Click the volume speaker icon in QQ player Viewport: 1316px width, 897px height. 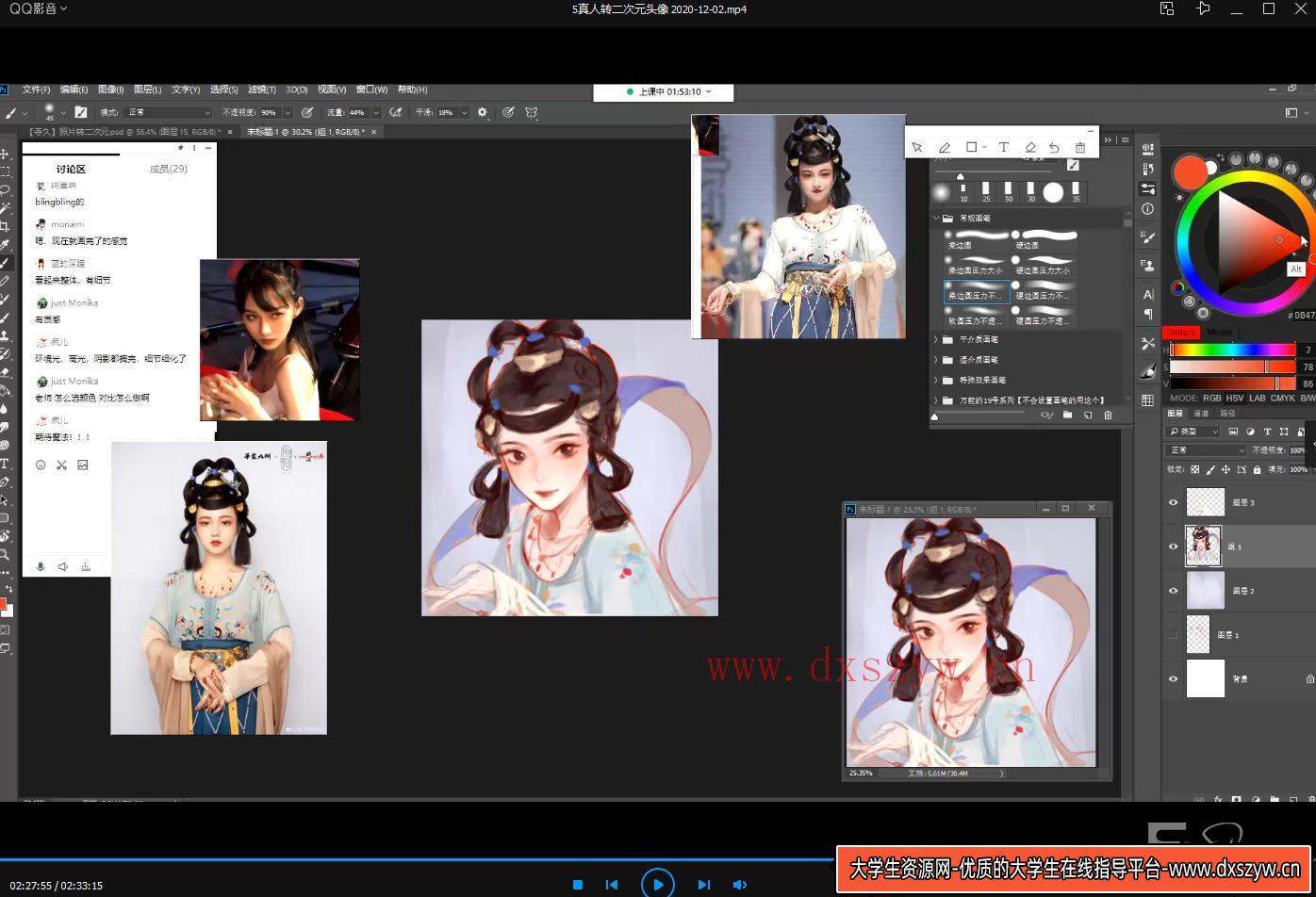click(x=740, y=884)
